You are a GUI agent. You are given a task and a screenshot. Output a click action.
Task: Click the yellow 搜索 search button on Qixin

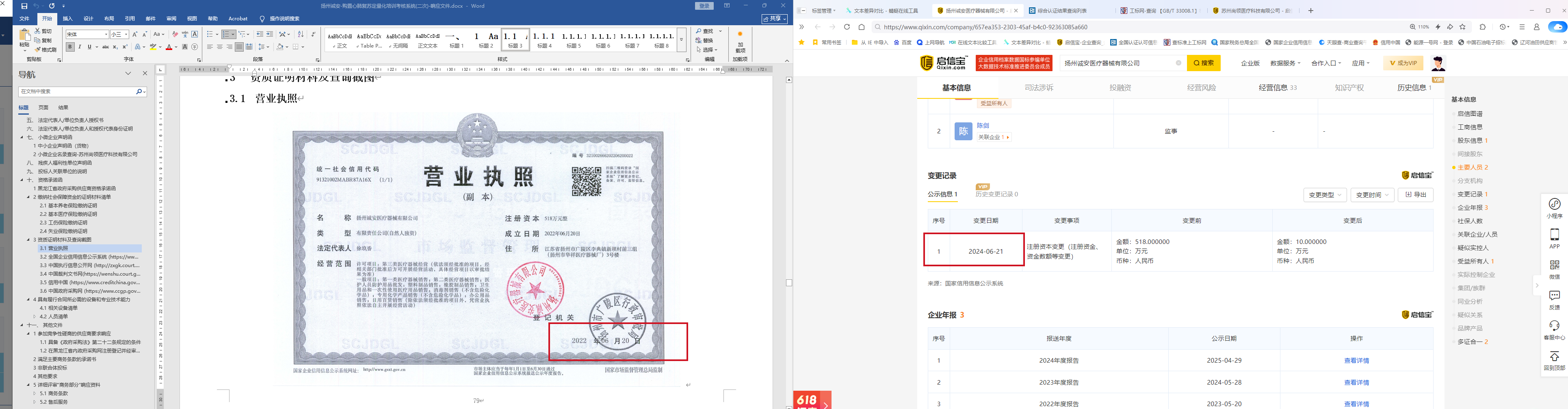click(1203, 63)
